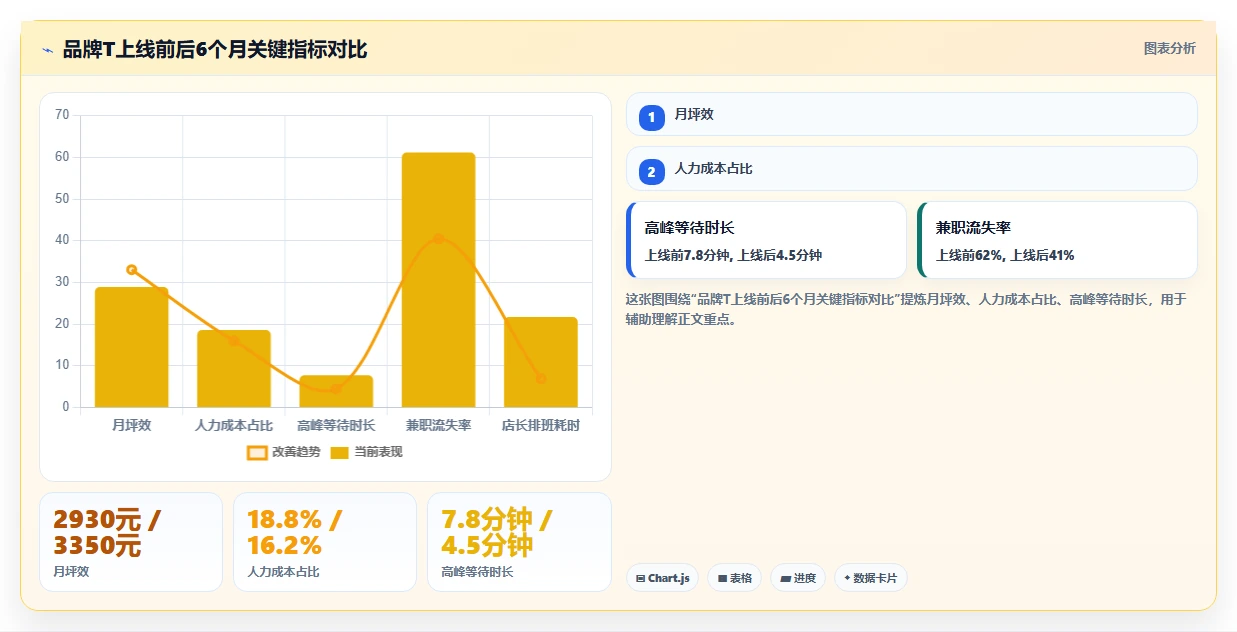Click the text 上线前62%, 上线后41%
Image resolution: width=1237 pixels, height=632 pixels.
tap(1005, 256)
